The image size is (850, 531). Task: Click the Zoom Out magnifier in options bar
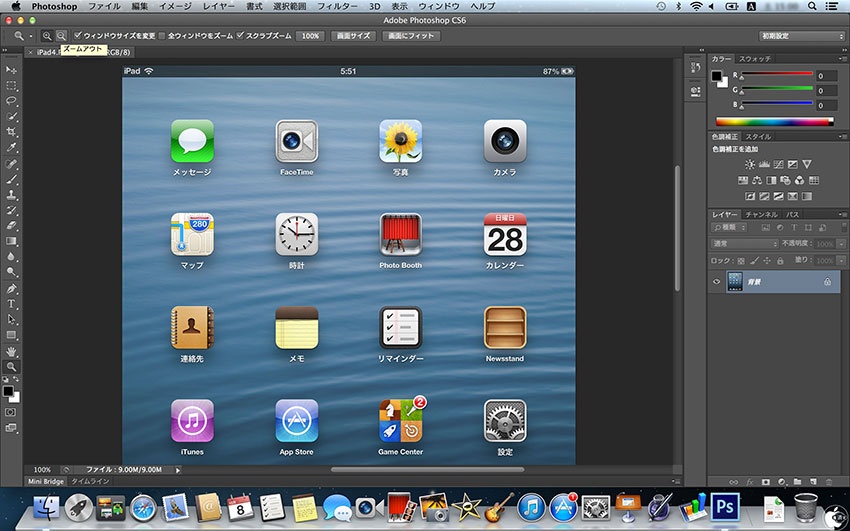tap(61, 36)
